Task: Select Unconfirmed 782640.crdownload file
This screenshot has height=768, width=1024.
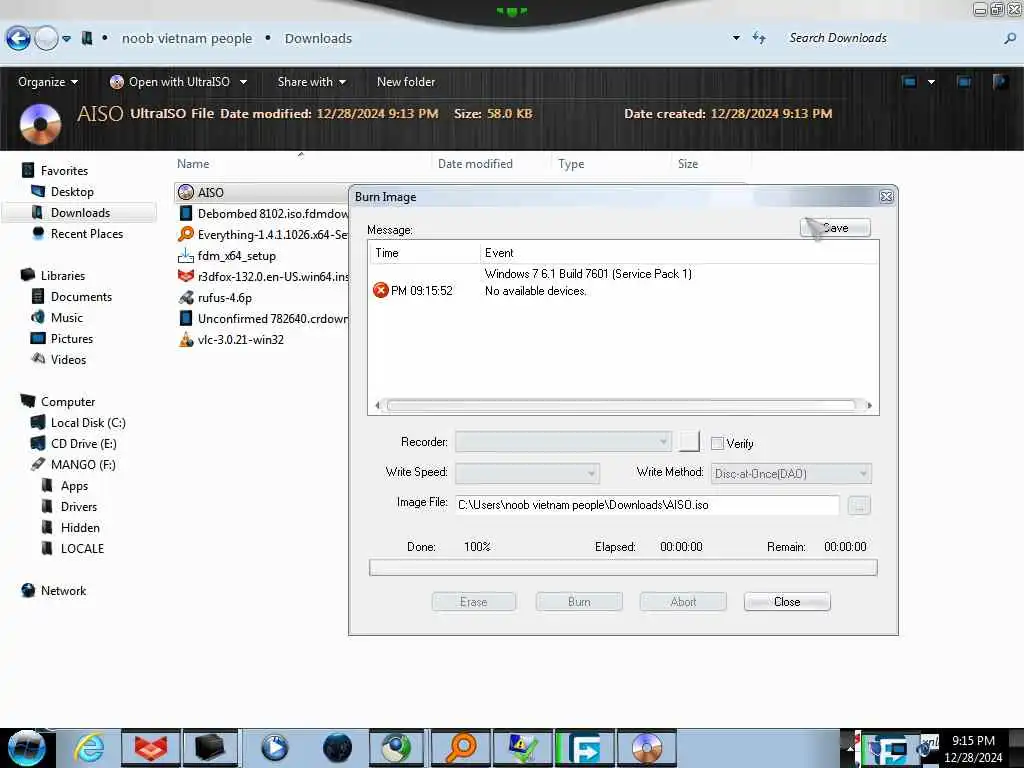Action: point(263,319)
